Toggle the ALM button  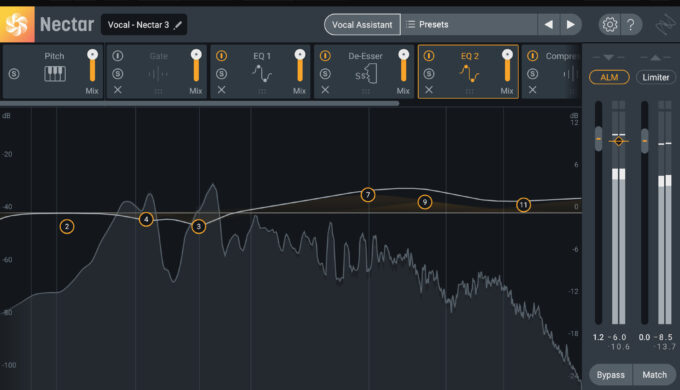[609, 77]
